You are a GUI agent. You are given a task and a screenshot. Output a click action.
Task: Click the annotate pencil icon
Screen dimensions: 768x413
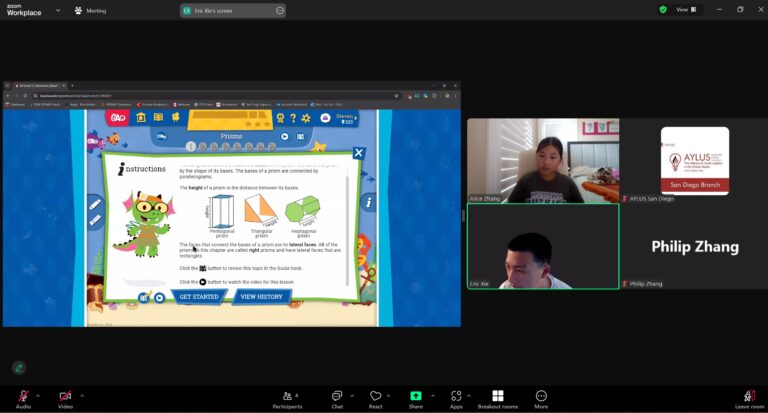pyautogui.click(x=19, y=368)
